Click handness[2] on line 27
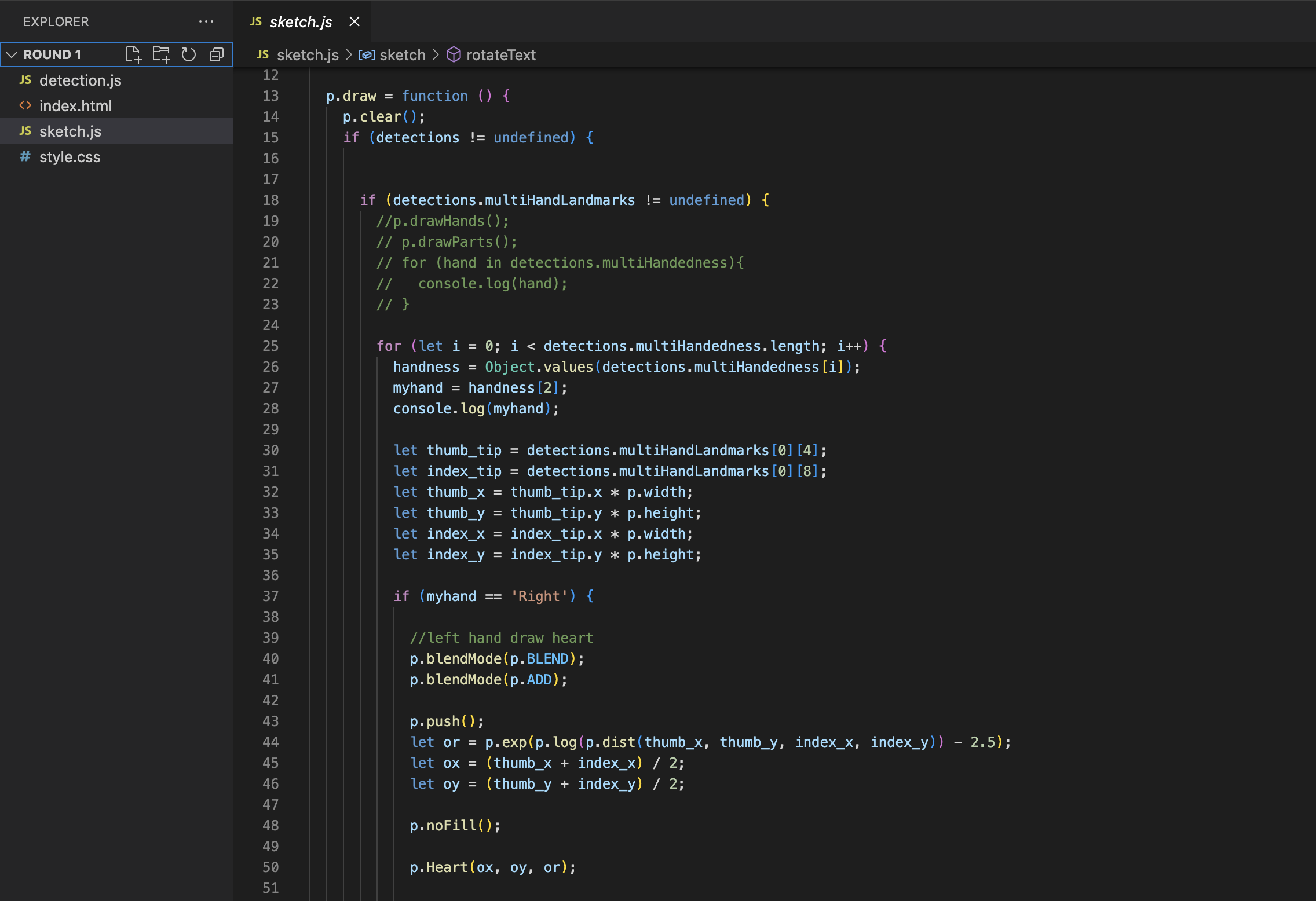Image resolution: width=1316 pixels, height=901 pixels. pyautogui.click(x=514, y=388)
